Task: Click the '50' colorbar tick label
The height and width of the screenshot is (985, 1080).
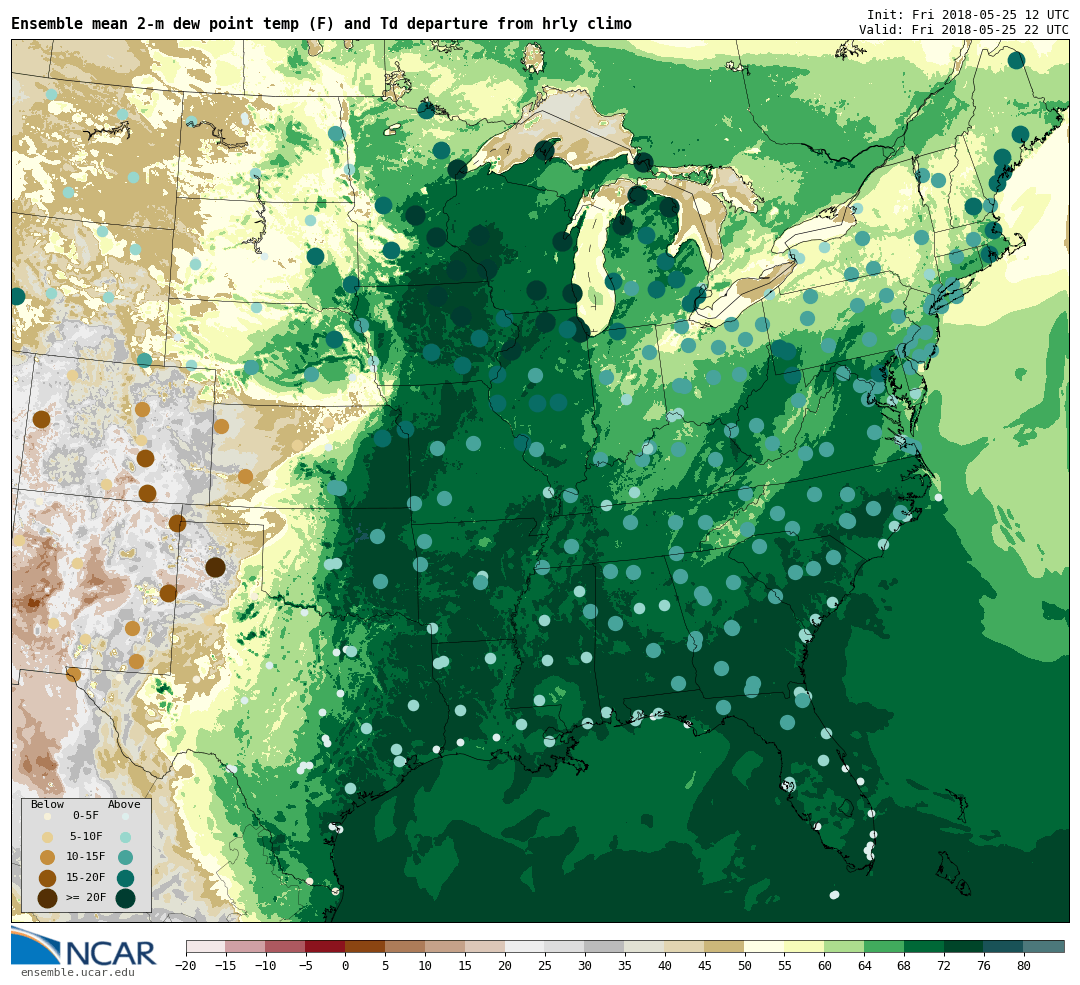Action: tap(745, 966)
